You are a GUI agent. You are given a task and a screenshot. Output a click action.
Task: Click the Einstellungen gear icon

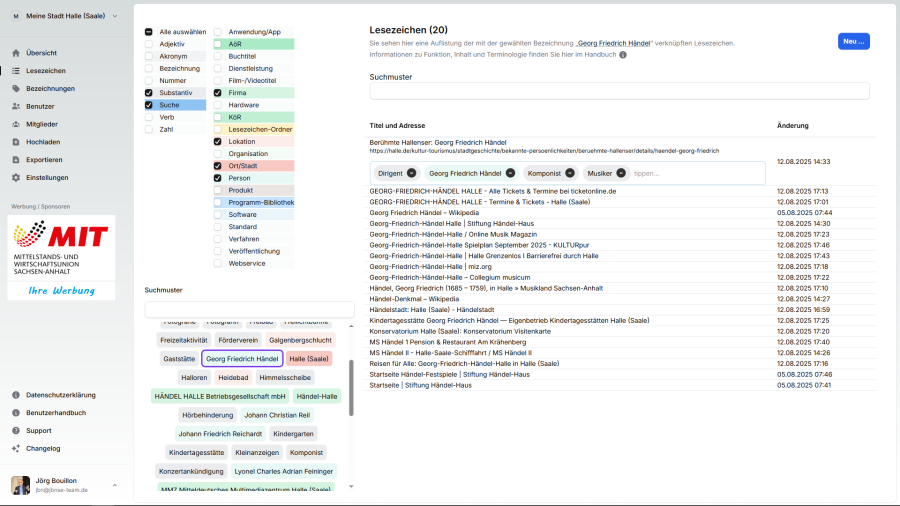click(16, 178)
